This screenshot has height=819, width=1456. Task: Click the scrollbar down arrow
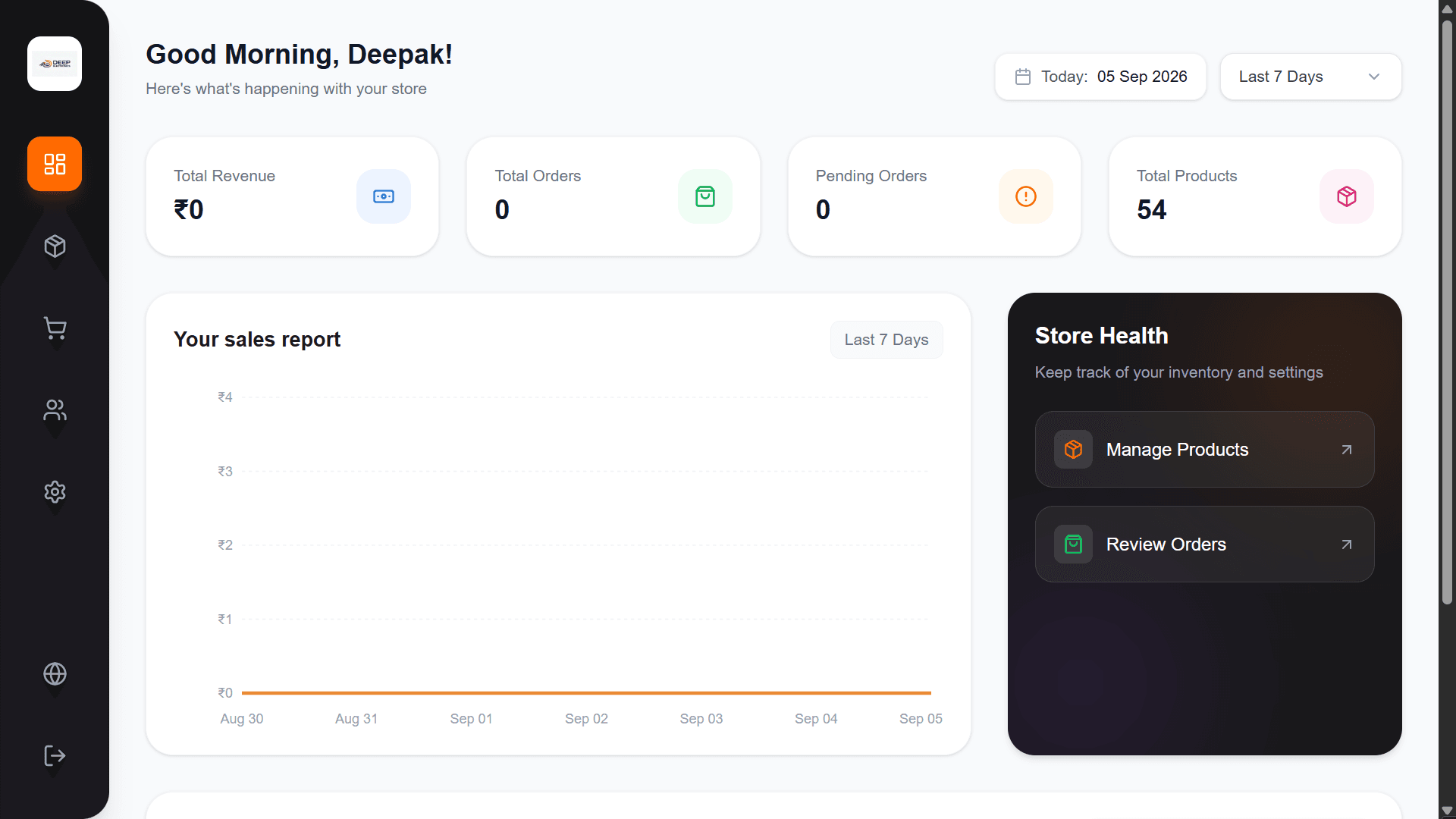pos(1447,811)
